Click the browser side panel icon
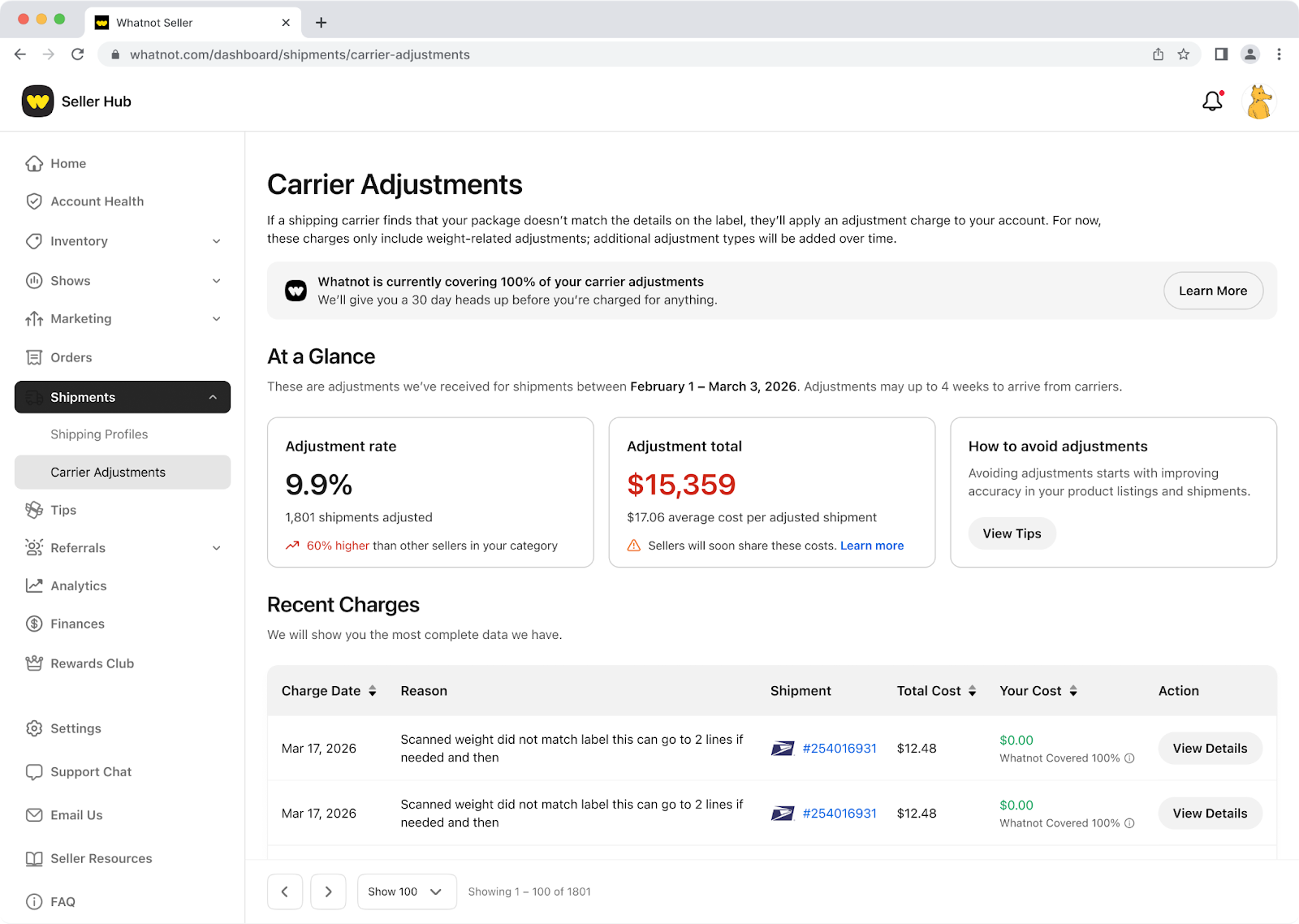The width and height of the screenshot is (1299, 924). [x=1220, y=54]
